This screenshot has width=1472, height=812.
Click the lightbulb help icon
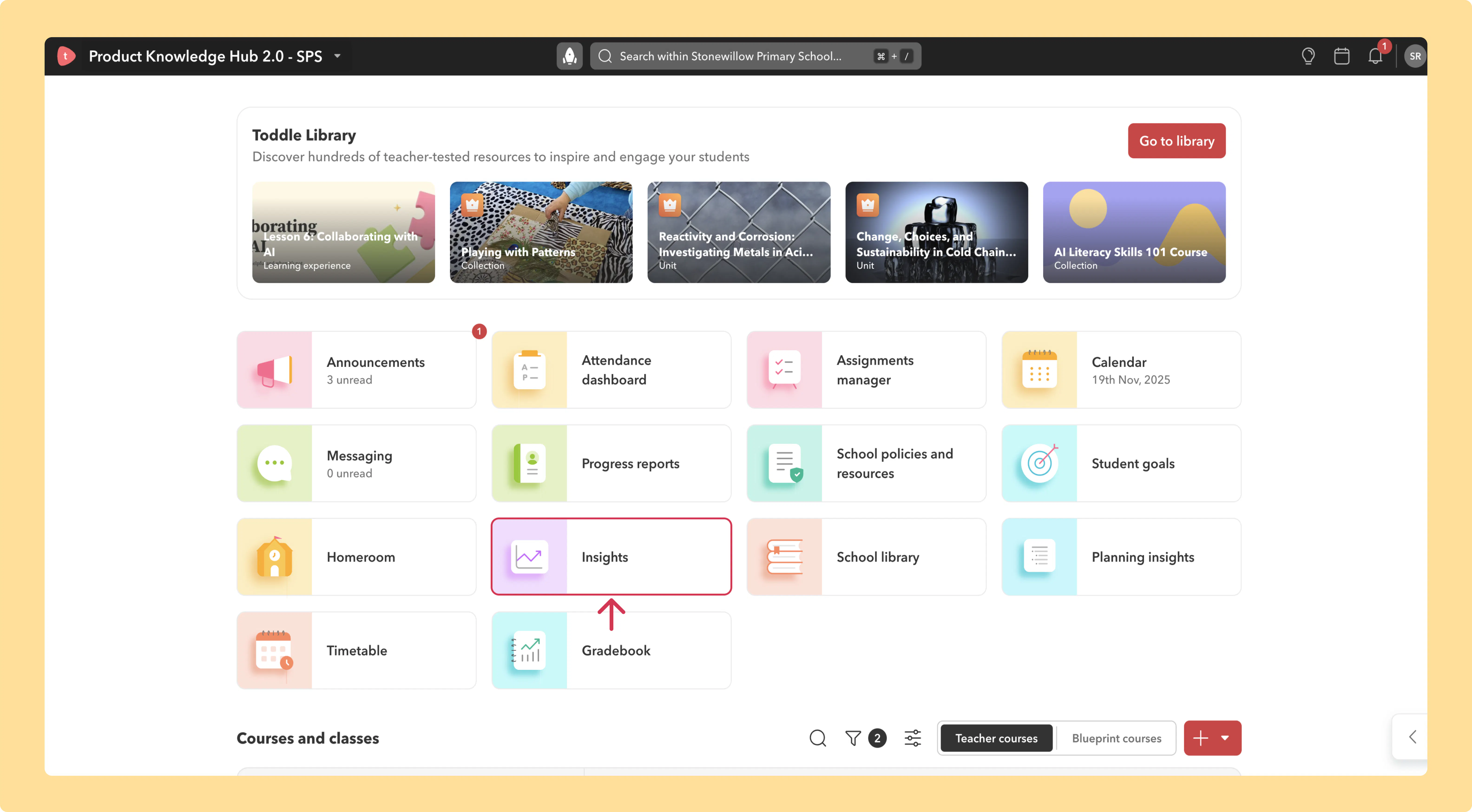1308,56
